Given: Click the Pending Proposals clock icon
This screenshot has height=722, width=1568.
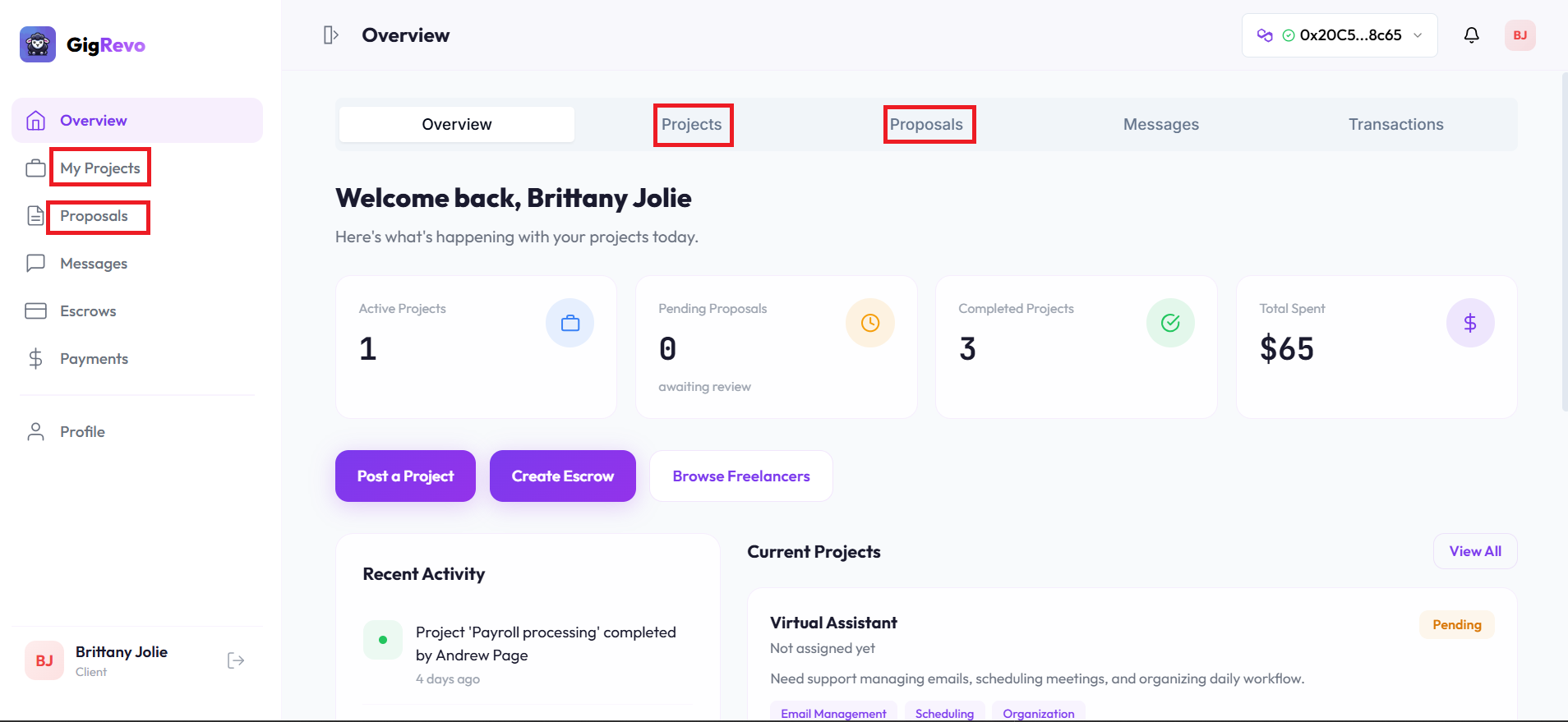Looking at the screenshot, I should [870, 323].
